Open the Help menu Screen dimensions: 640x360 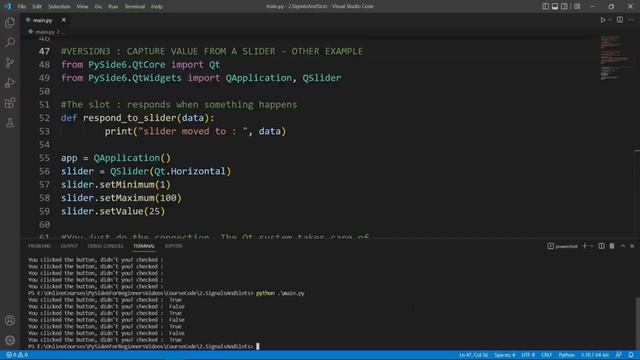(157, 7)
